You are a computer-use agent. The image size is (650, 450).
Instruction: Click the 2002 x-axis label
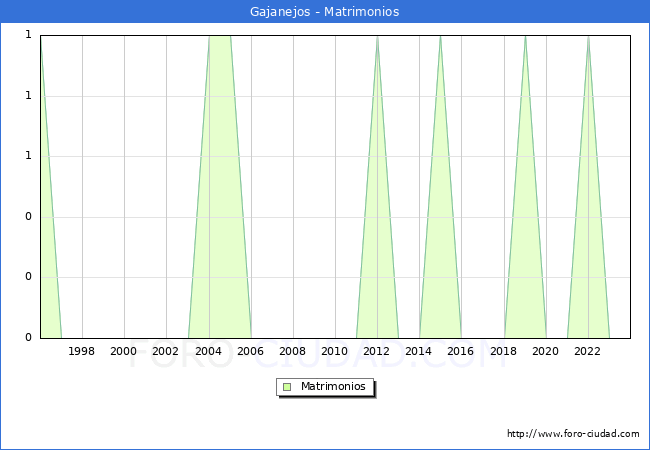click(165, 351)
